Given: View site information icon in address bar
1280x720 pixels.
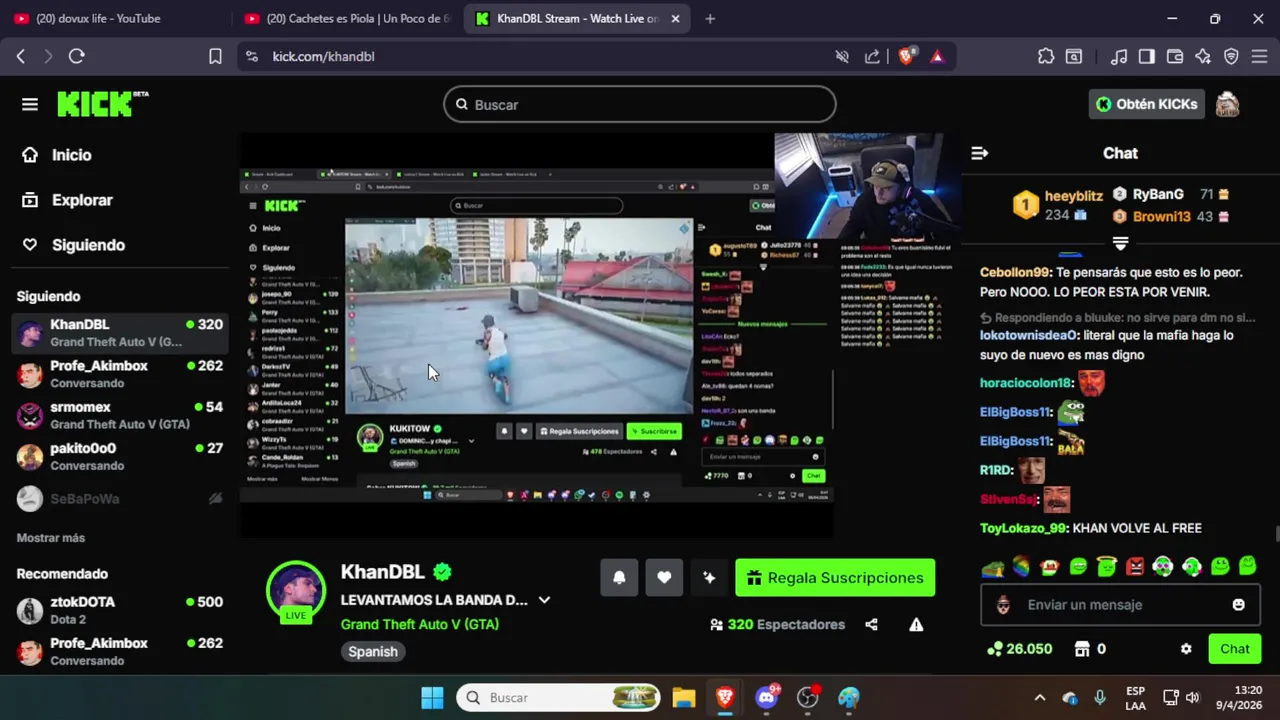Looking at the screenshot, I should click(251, 57).
